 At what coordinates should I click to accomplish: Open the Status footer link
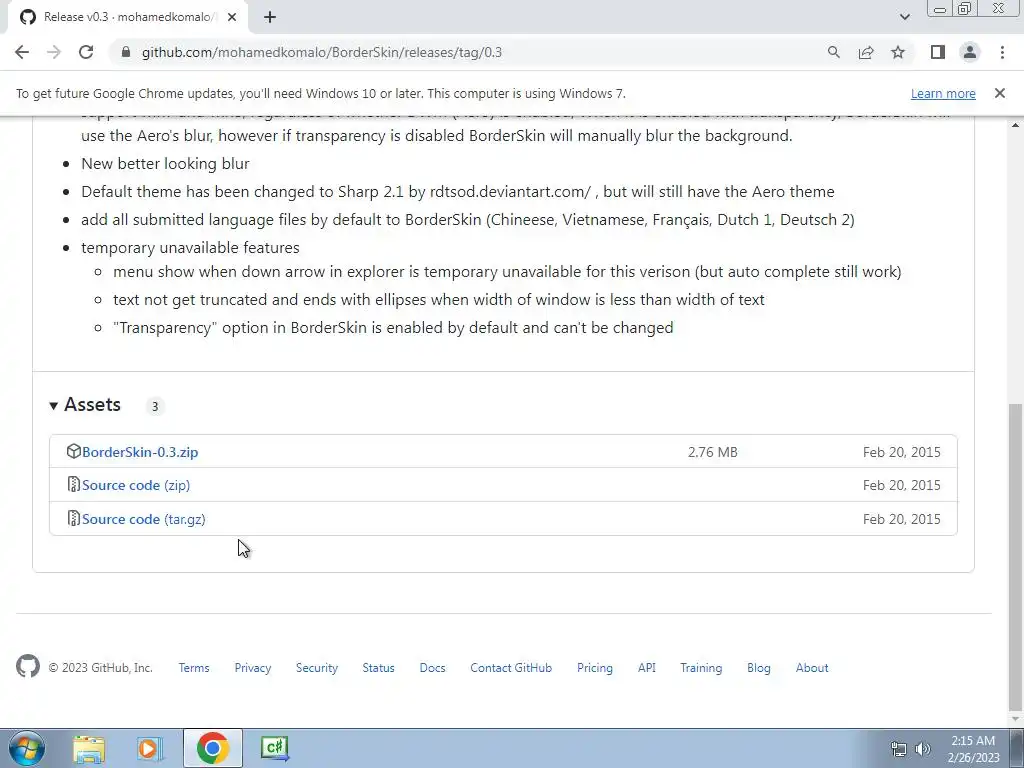click(378, 668)
